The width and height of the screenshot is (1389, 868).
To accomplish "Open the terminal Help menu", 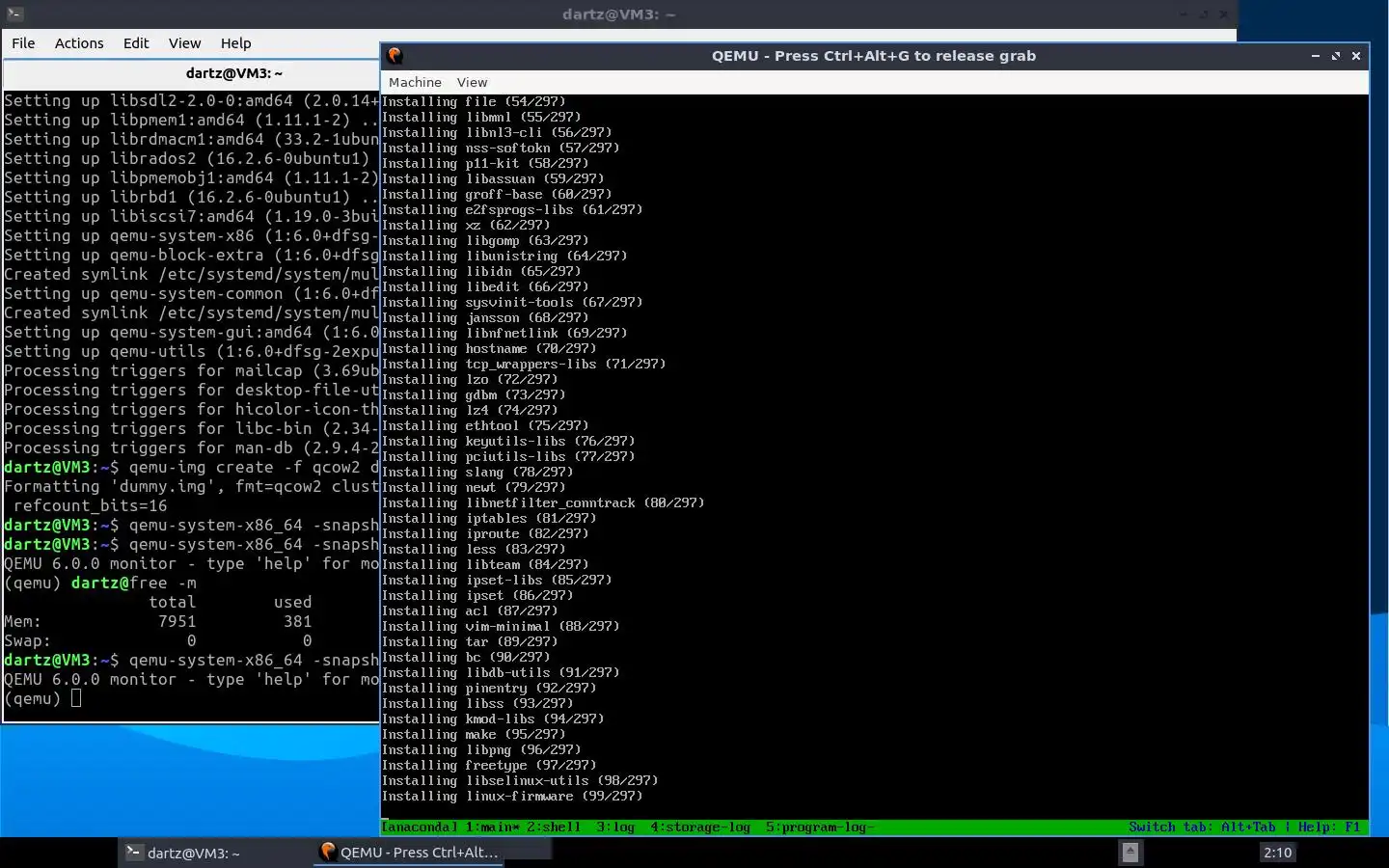I will 235,43.
